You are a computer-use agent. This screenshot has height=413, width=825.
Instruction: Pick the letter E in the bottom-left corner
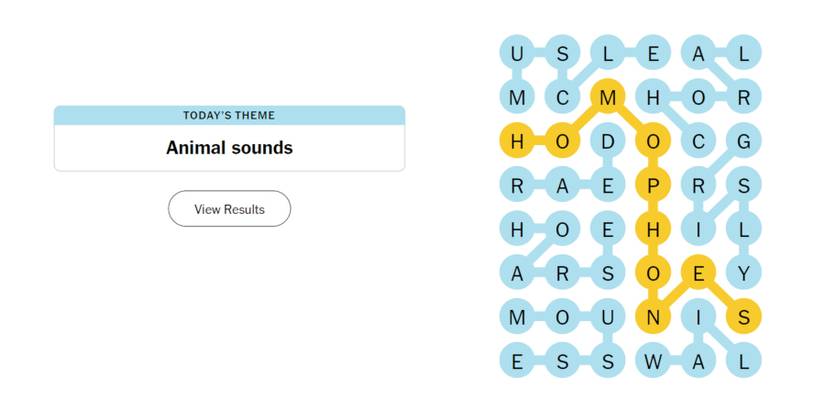click(x=517, y=360)
